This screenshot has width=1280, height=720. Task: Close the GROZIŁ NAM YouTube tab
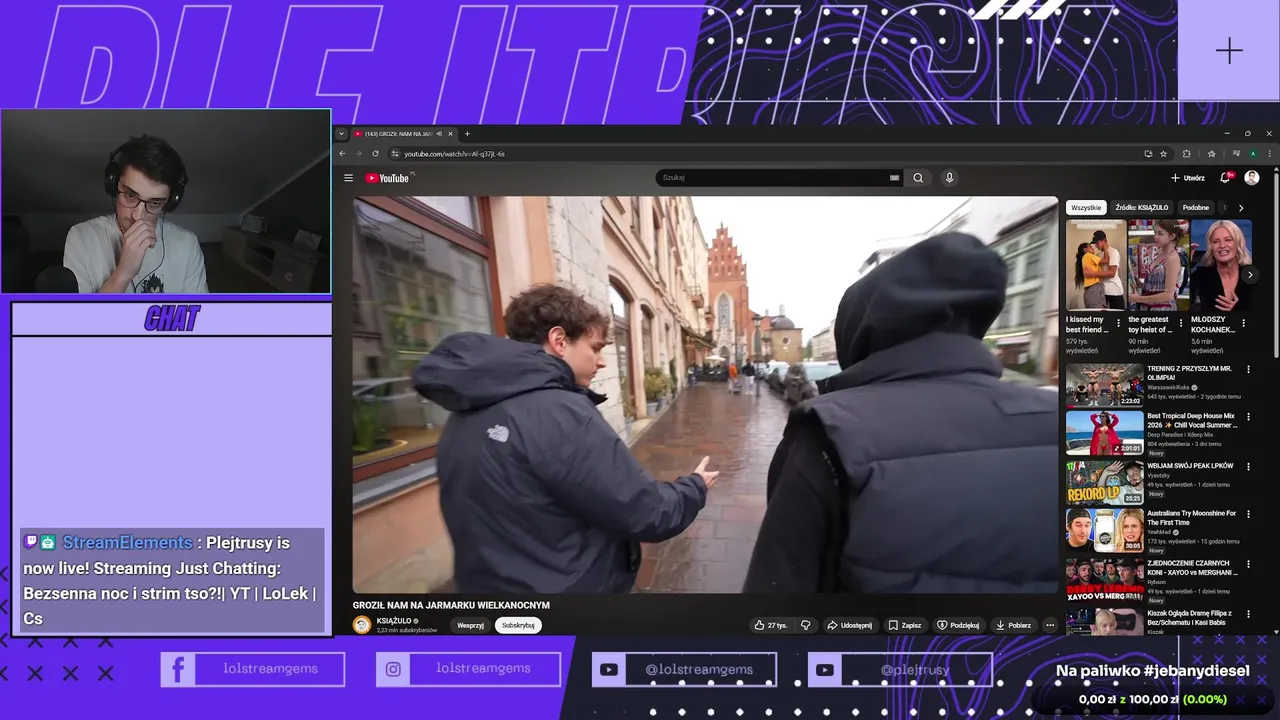pyautogui.click(x=450, y=134)
